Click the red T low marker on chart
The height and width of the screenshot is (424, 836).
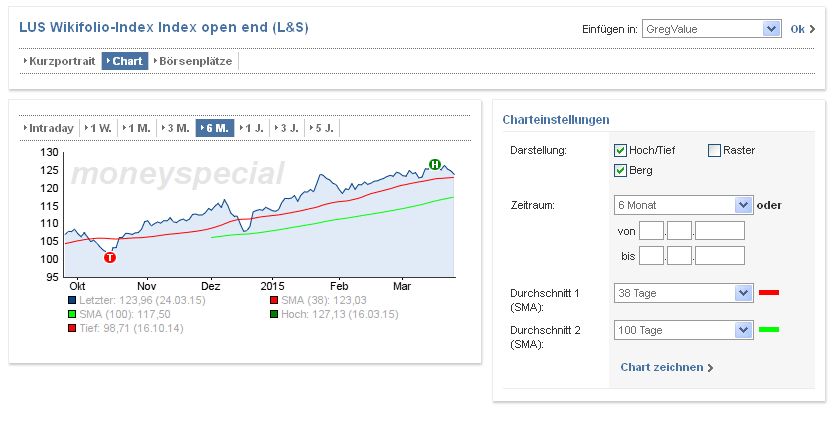point(110,257)
